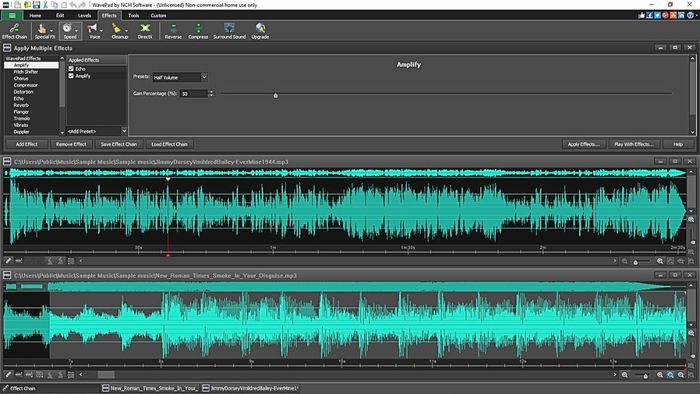This screenshot has width=700, height=394.
Task: Open DirectX effects
Action: [x=145, y=31]
